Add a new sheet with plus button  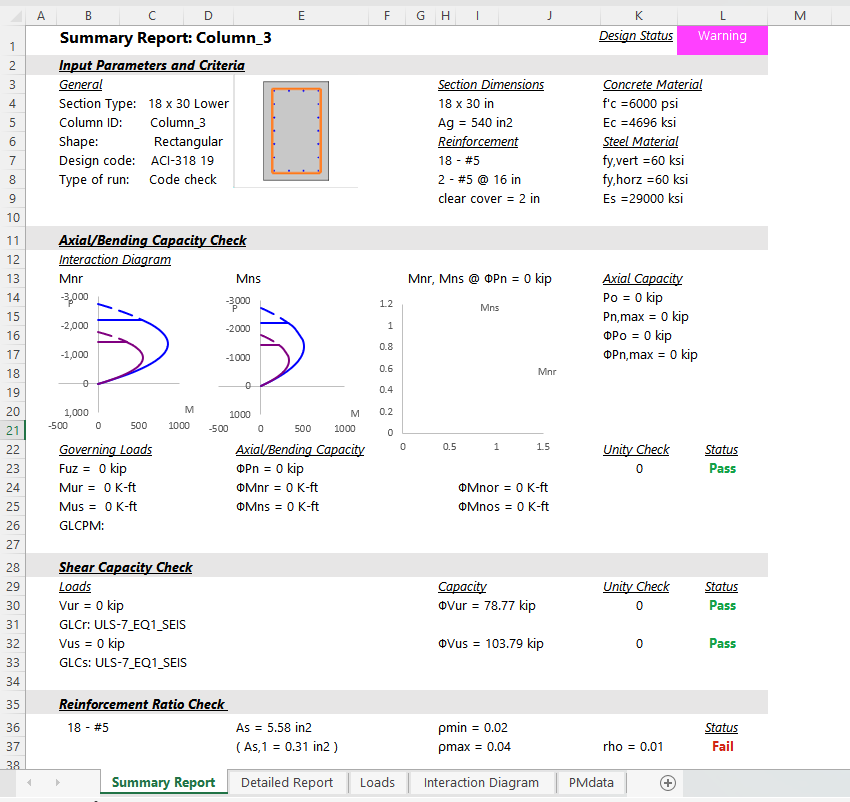tap(668, 783)
